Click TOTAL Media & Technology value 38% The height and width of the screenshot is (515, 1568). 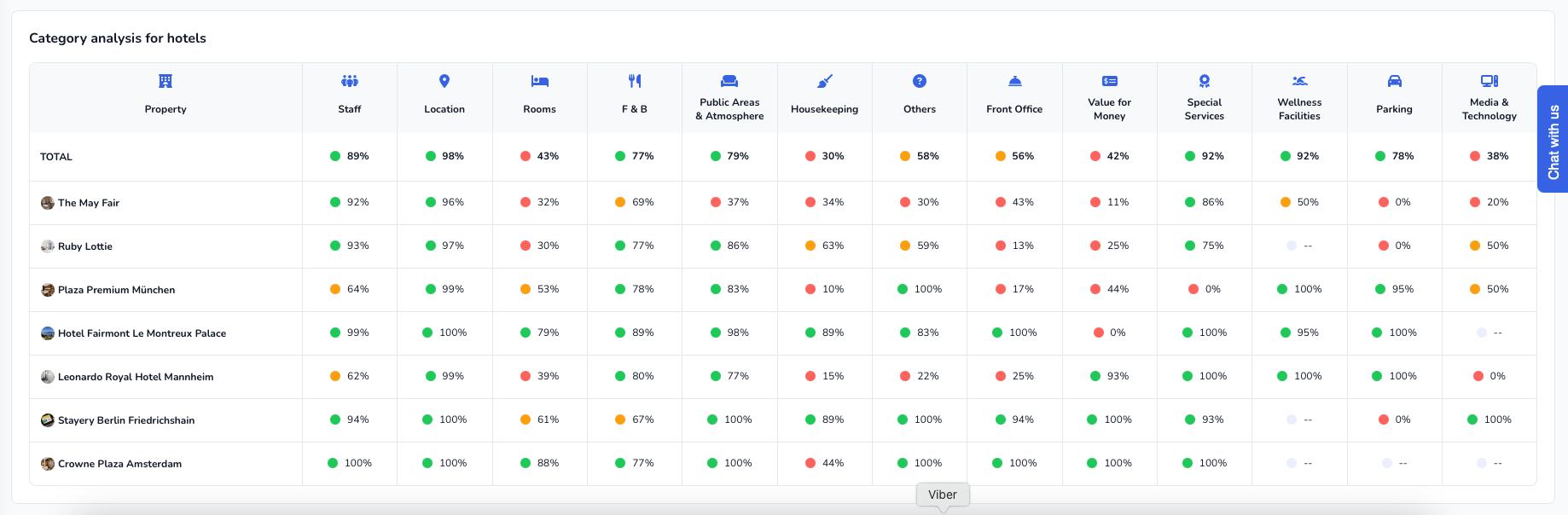click(x=1498, y=156)
